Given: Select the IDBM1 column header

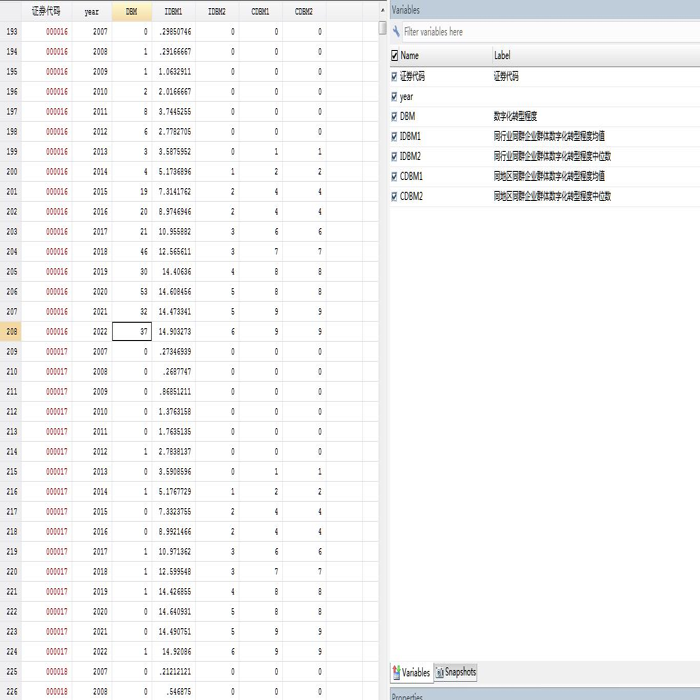Looking at the screenshot, I should [x=173, y=11].
